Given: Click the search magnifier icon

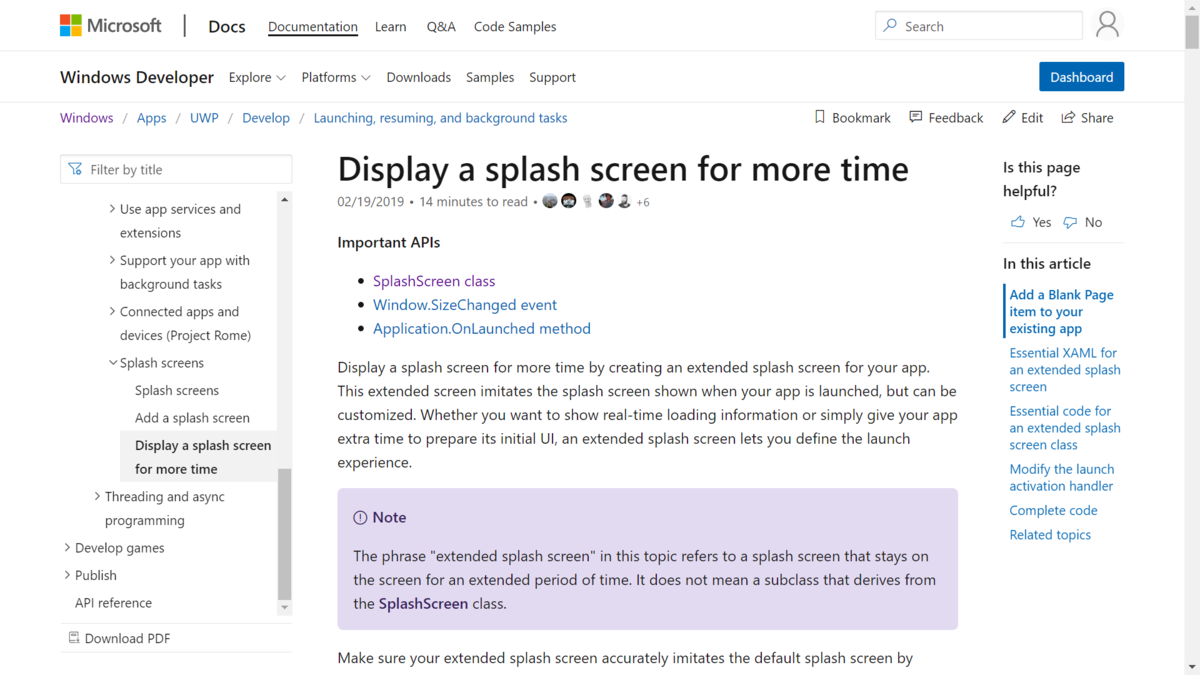Looking at the screenshot, I should (x=890, y=26).
